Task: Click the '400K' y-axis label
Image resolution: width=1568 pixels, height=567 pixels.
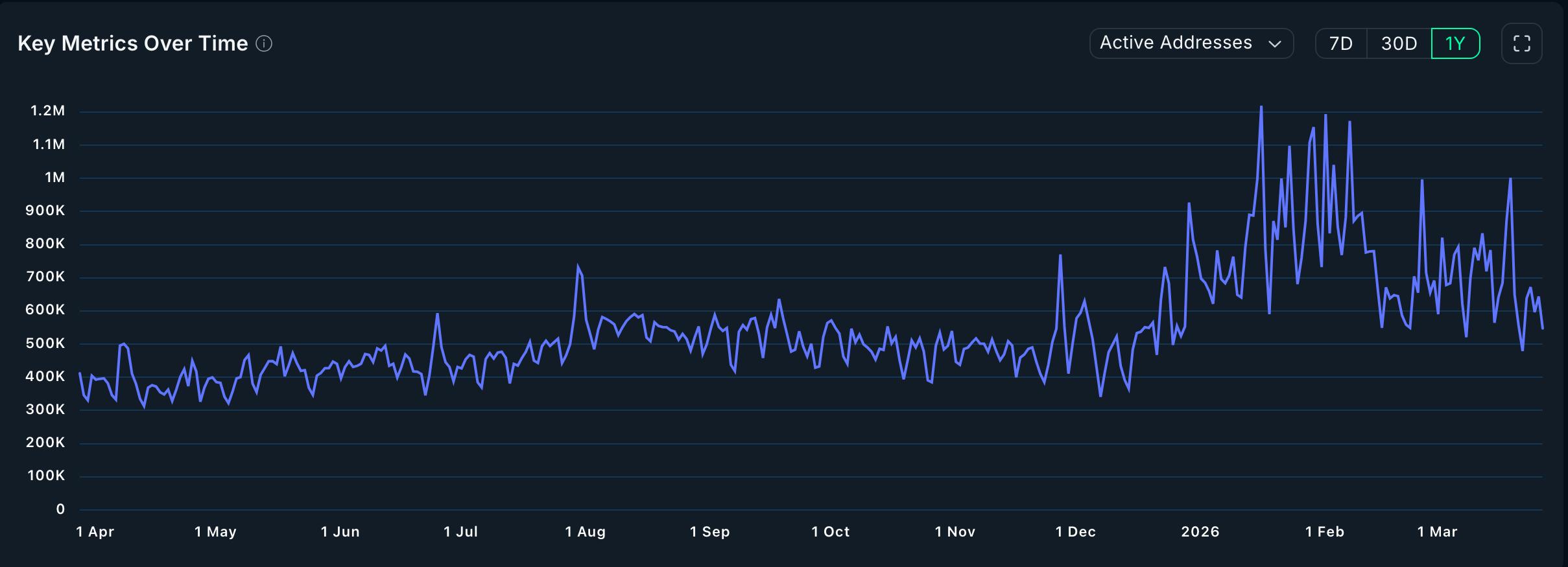Action: [45, 376]
